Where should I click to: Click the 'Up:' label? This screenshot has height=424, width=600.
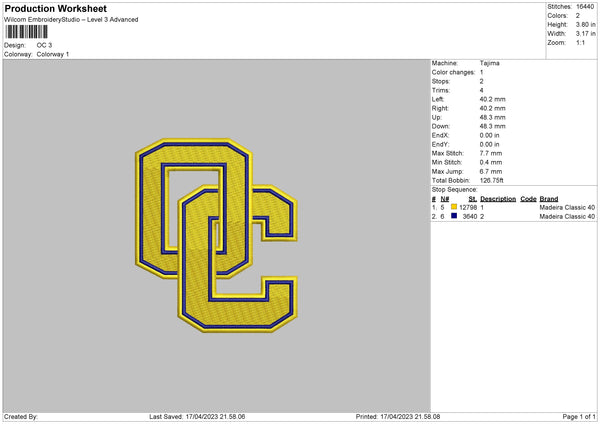(436, 117)
